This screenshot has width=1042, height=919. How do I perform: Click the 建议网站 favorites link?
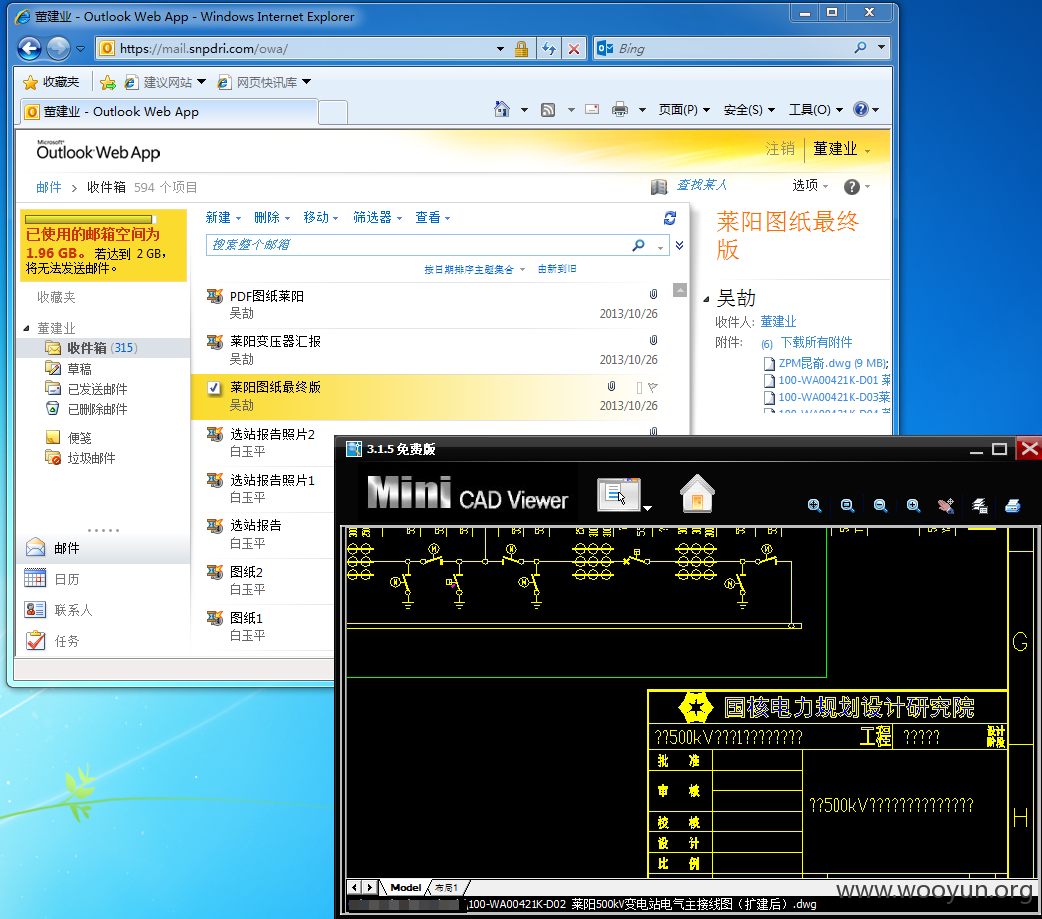coord(167,82)
